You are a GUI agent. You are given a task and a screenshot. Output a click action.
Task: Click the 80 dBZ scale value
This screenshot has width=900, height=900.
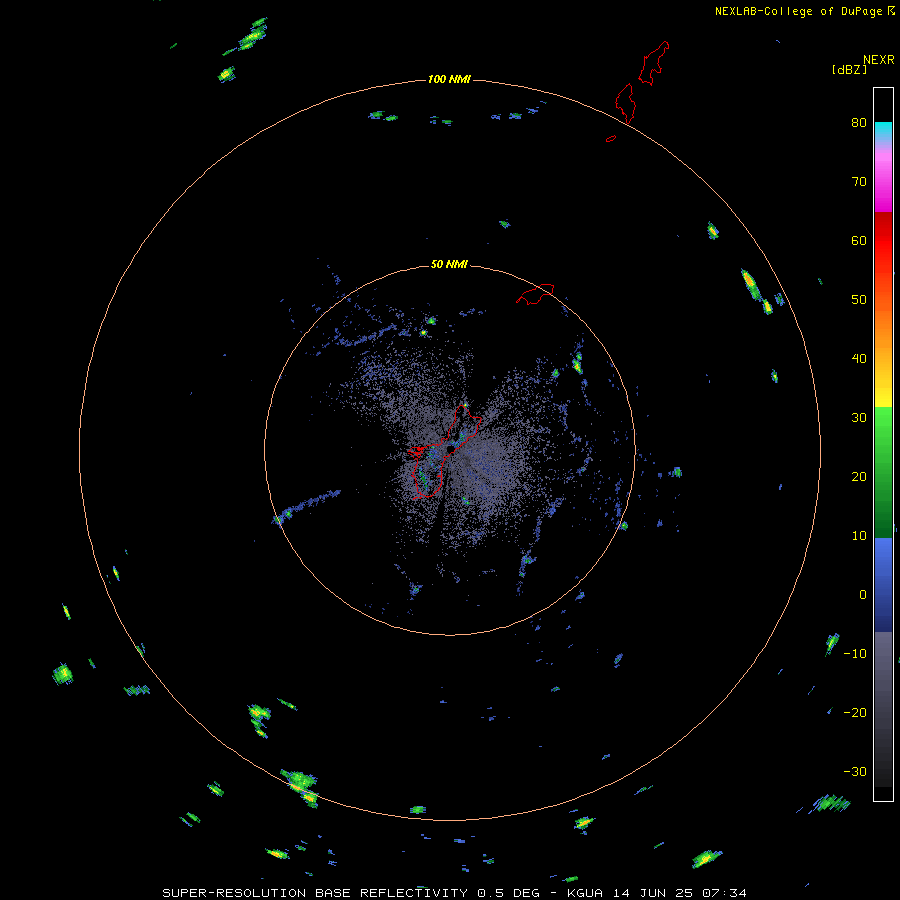coord(859,122)
